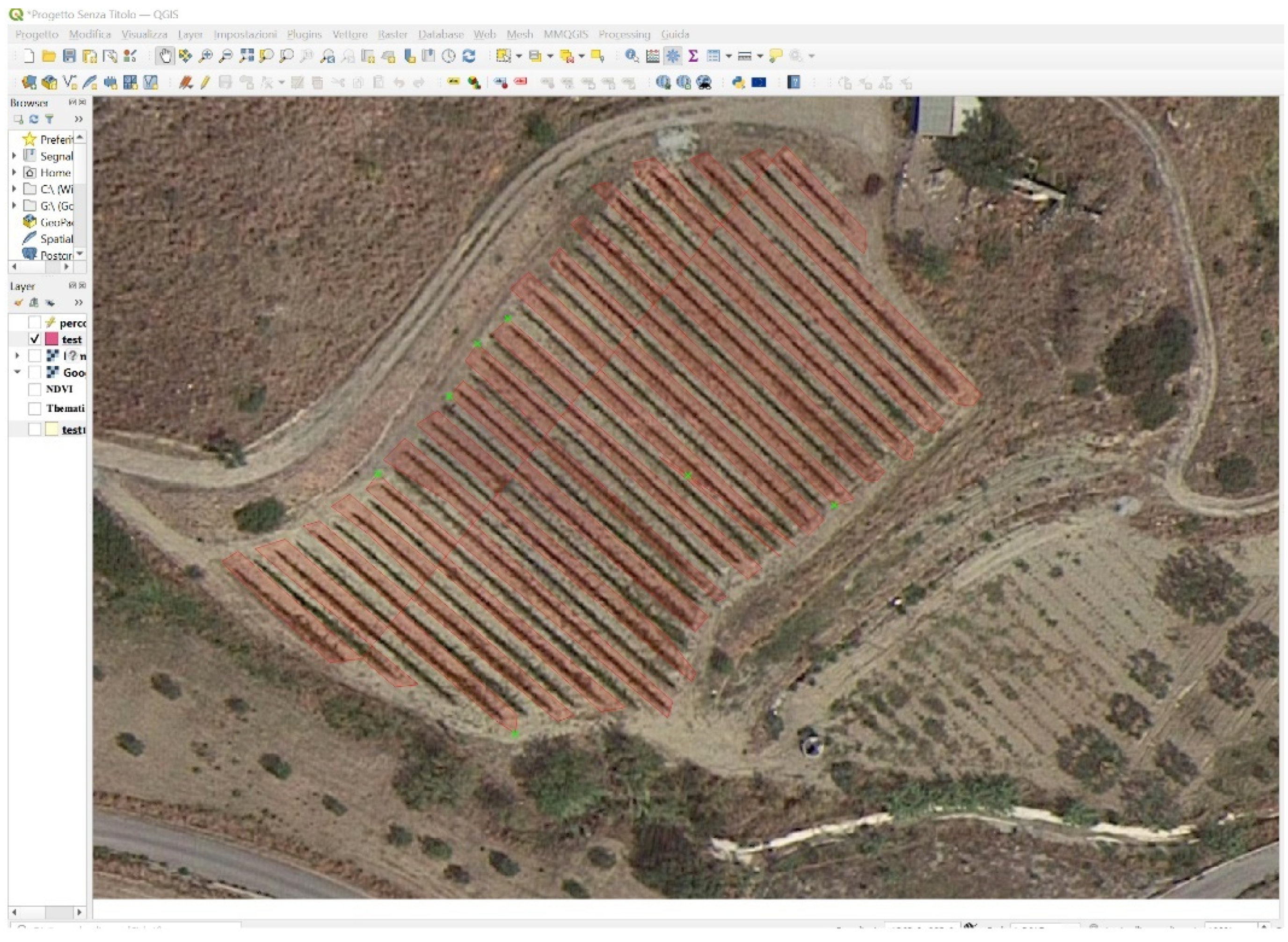Uncheck the test layer visibility checkbox
Image resolution: width=1288 pixels, height=942 pixels.
[x=34, y=339]
